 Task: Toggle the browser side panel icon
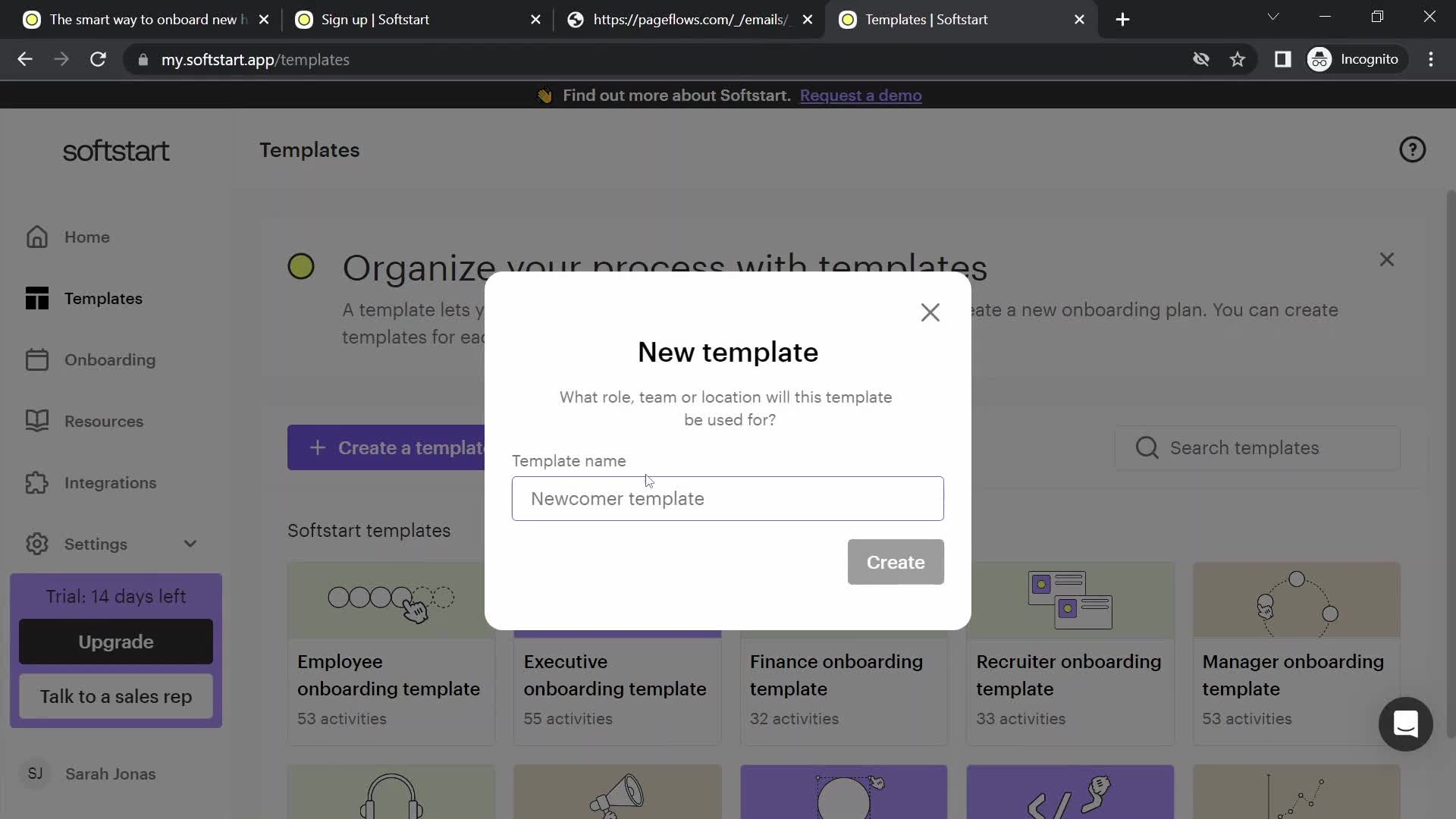click(x=1282, y=59)
